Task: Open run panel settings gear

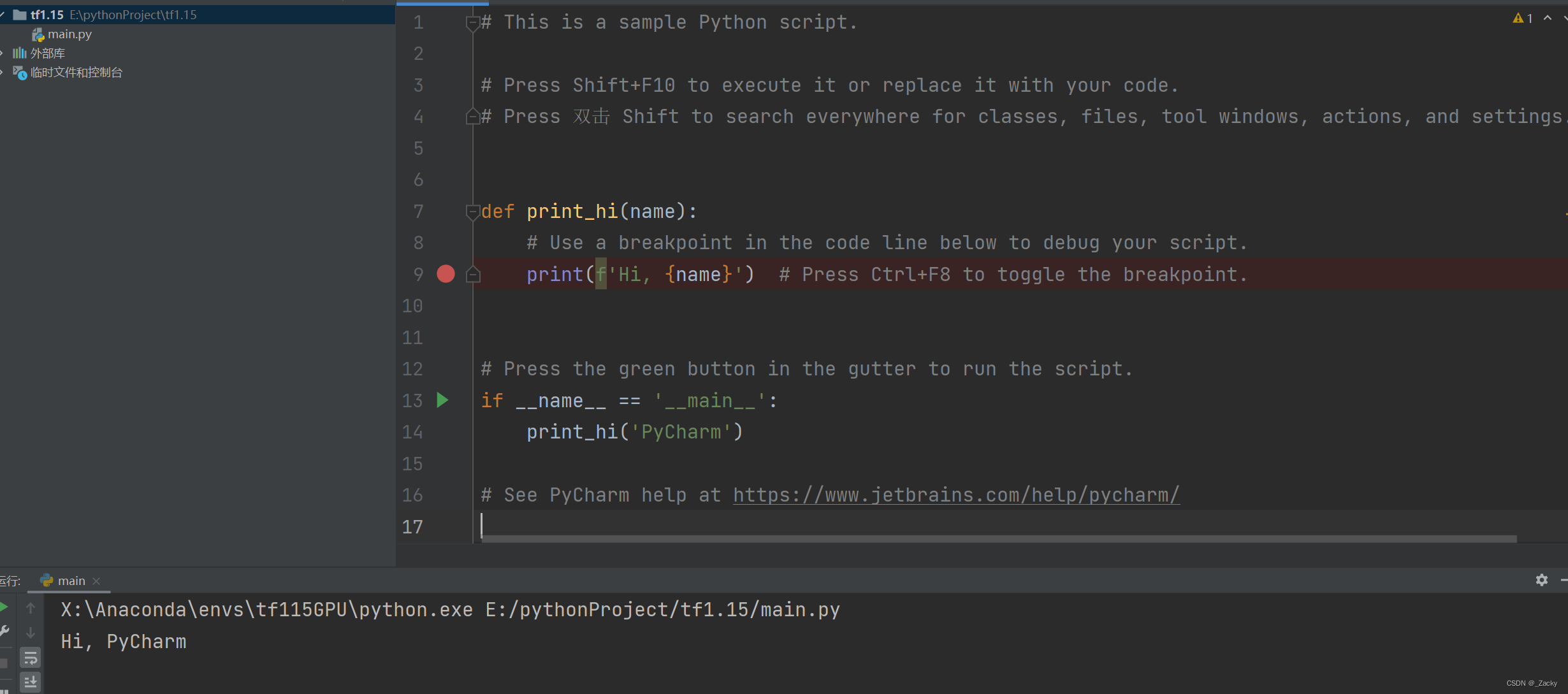Action: coord(1541,580)
